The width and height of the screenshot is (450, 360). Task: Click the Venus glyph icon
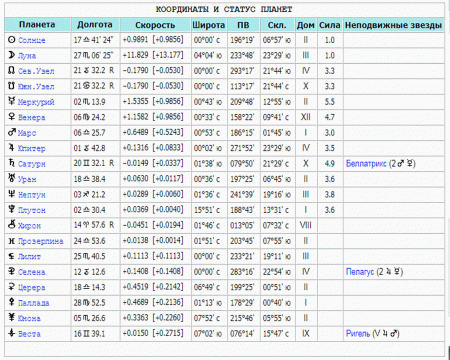(12, 117)
